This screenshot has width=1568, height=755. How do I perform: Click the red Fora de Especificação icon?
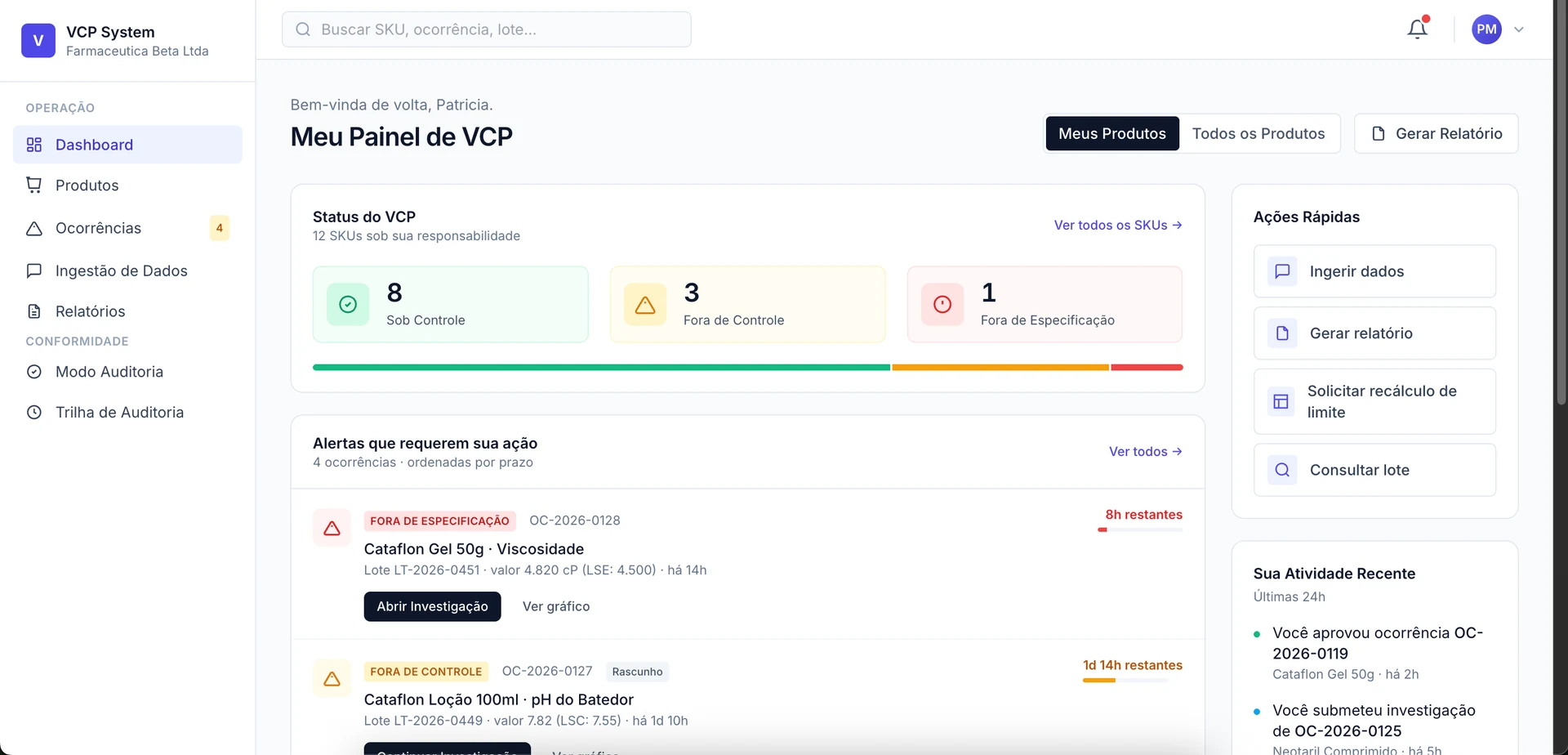pyautogui.click(x=942, y=305)
